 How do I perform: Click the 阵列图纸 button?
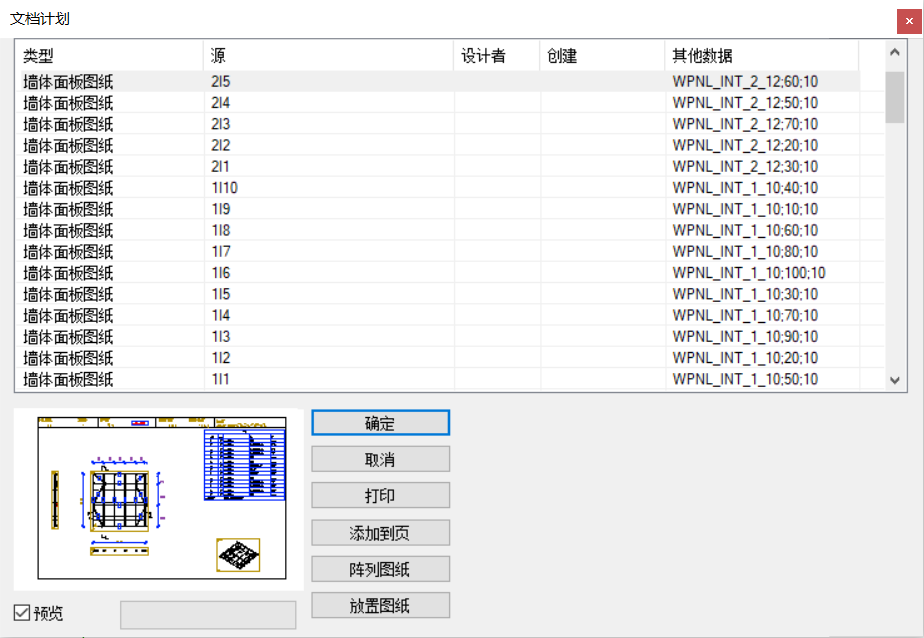pyautogui.click(x=380, y=570)
